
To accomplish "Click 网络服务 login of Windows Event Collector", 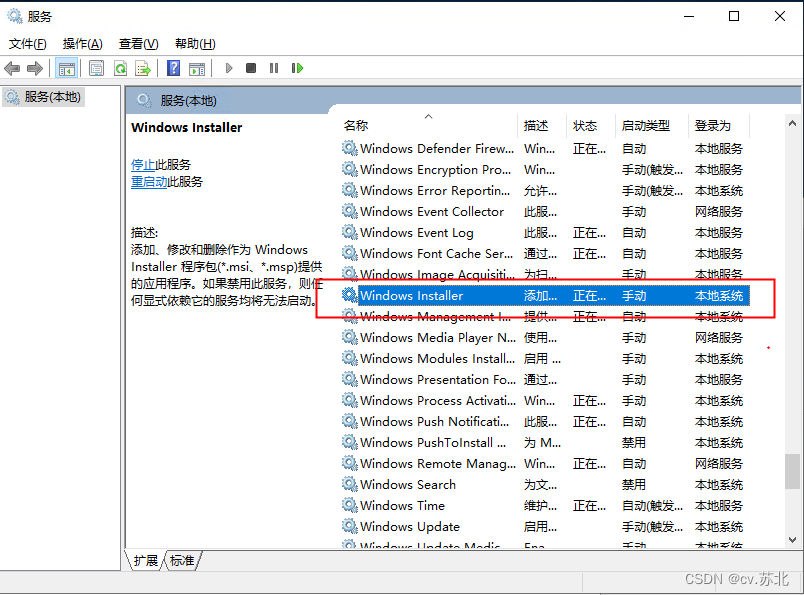I will (719, 211).
